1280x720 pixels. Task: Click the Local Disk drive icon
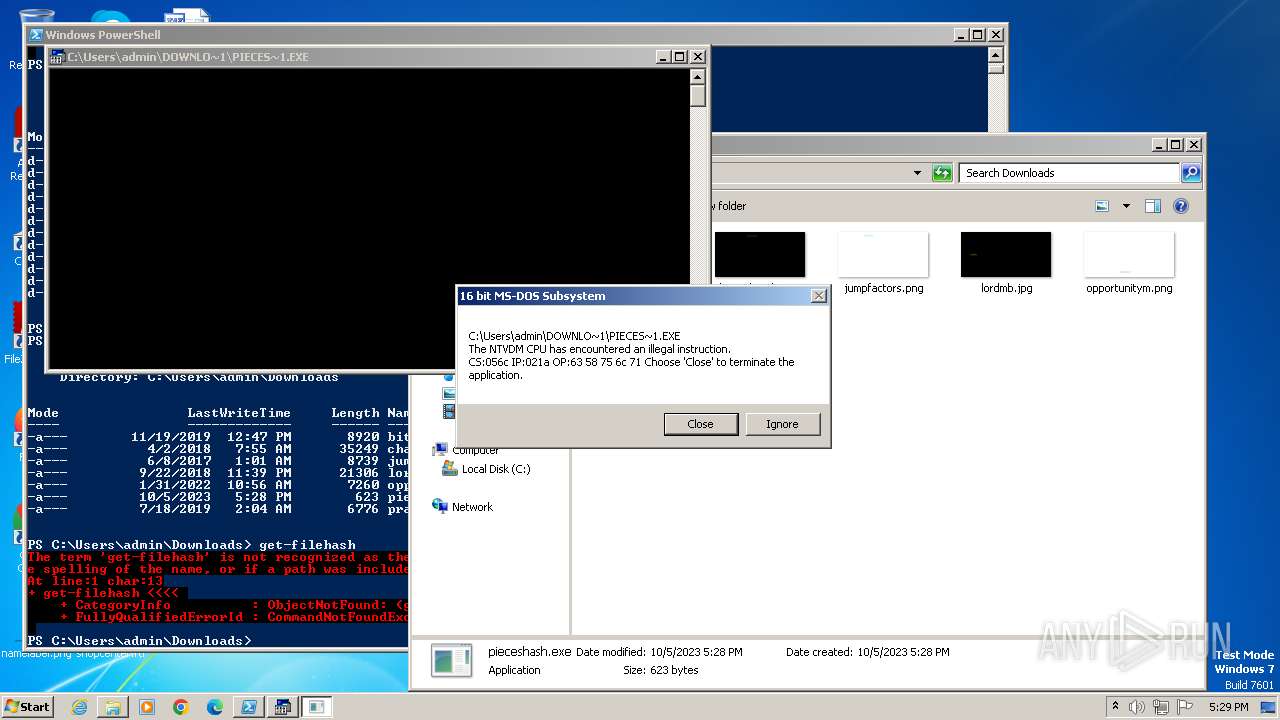[450, 469]
